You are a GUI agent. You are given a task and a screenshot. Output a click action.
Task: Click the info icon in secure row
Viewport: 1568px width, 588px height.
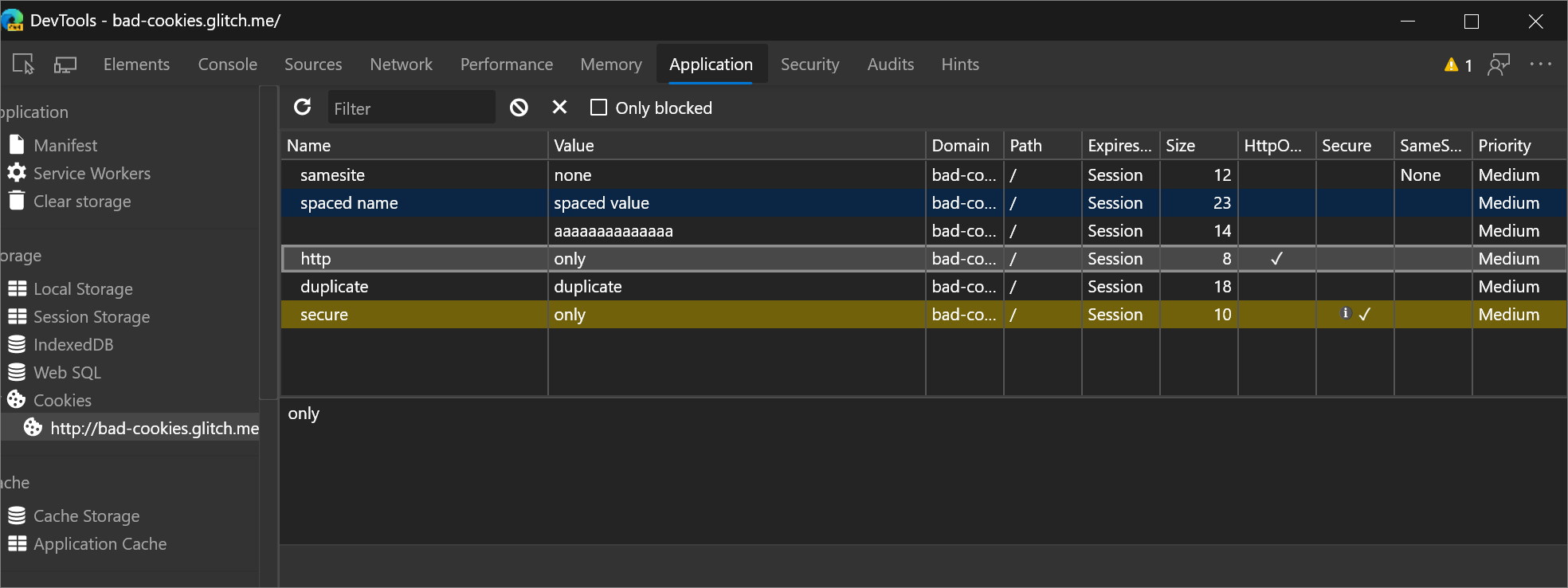tap(1346, 313)
